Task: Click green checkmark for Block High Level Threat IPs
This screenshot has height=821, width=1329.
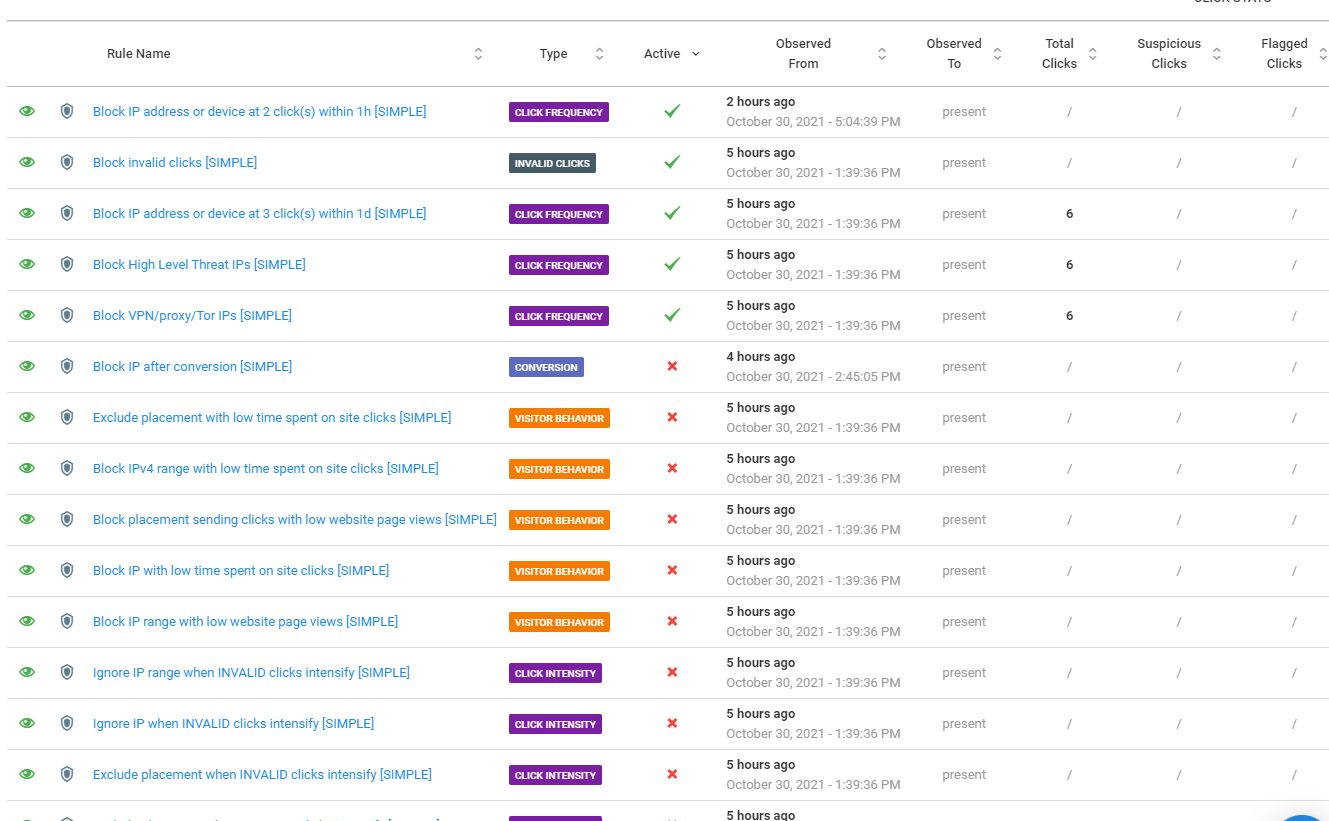Action: tap(672, 264)
